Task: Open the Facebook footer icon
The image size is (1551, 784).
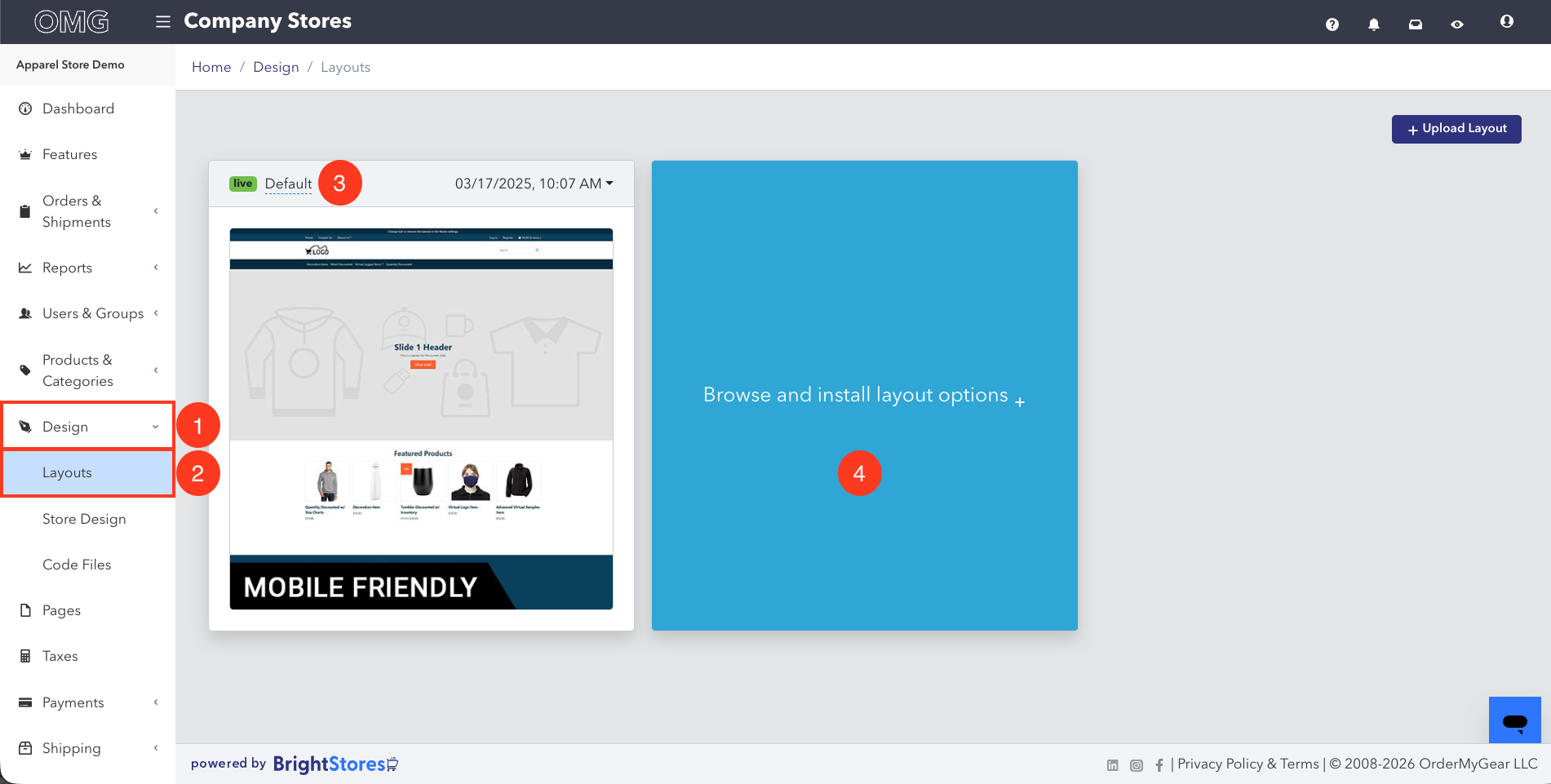Action: 1159,765
